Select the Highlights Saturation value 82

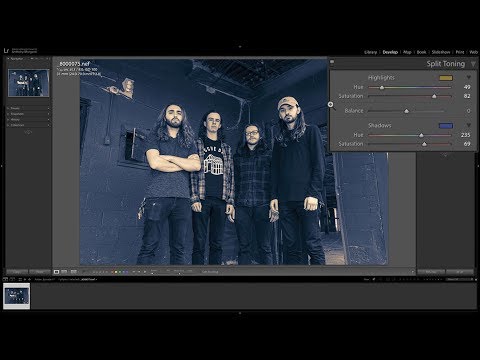pos(467,96)
